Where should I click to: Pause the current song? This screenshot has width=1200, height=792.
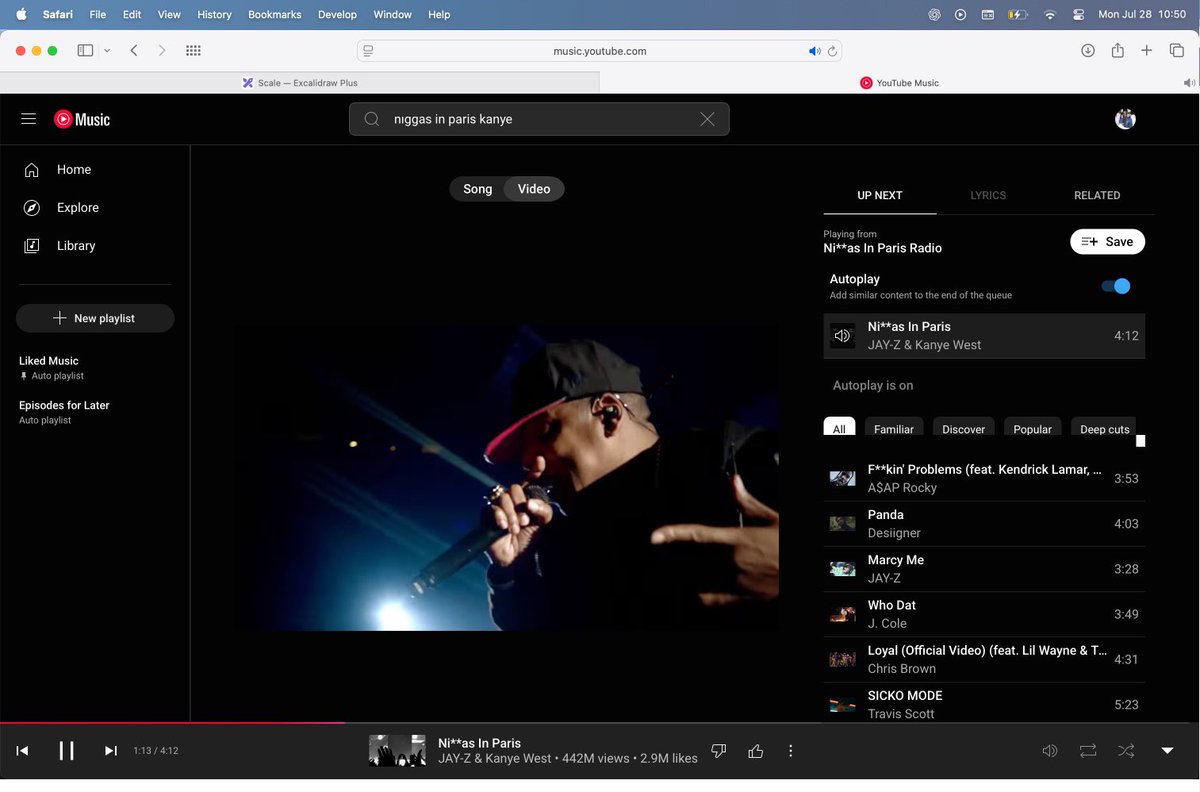tap(66, 751)
